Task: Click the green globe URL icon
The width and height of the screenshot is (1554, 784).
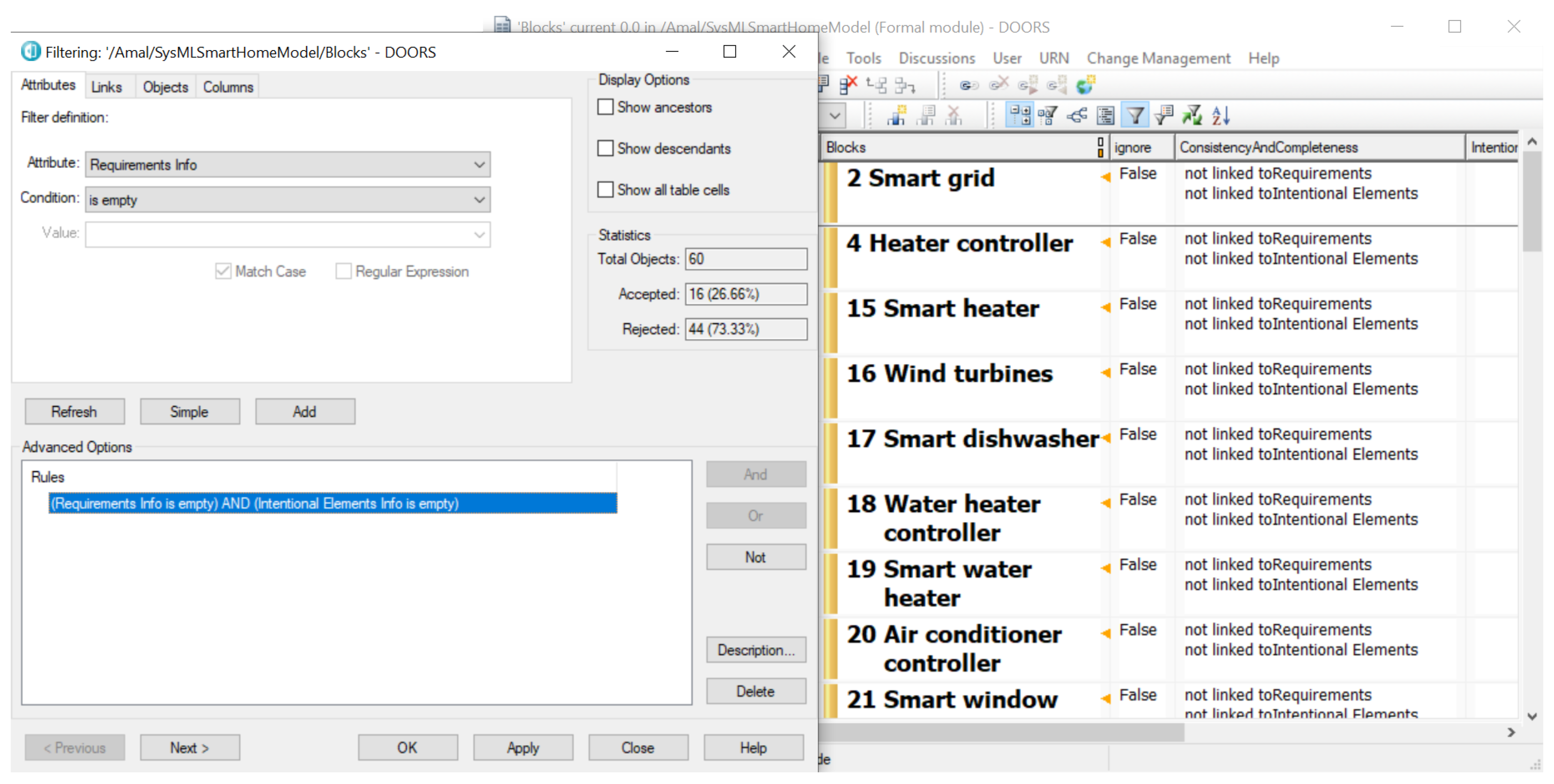Action: (1085, 85)
